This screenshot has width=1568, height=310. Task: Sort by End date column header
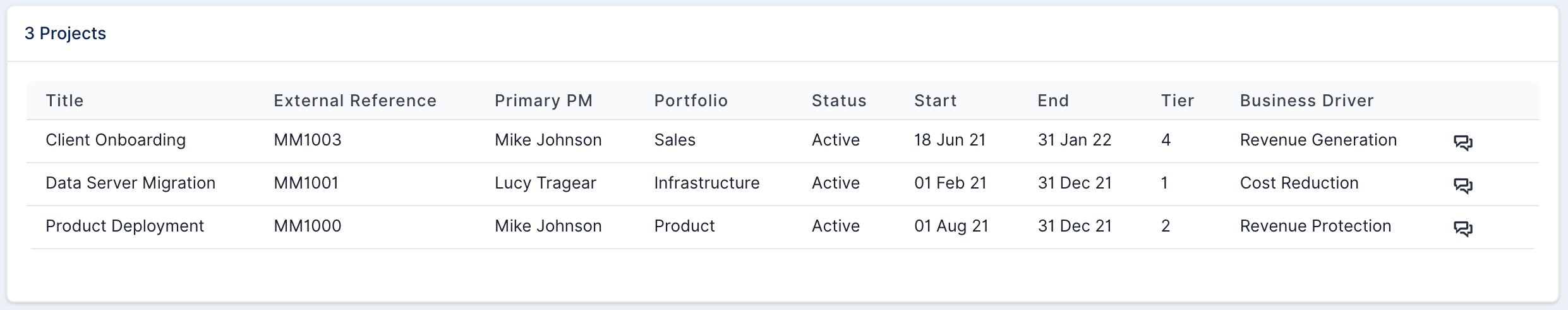click(x=1053, y=101)
